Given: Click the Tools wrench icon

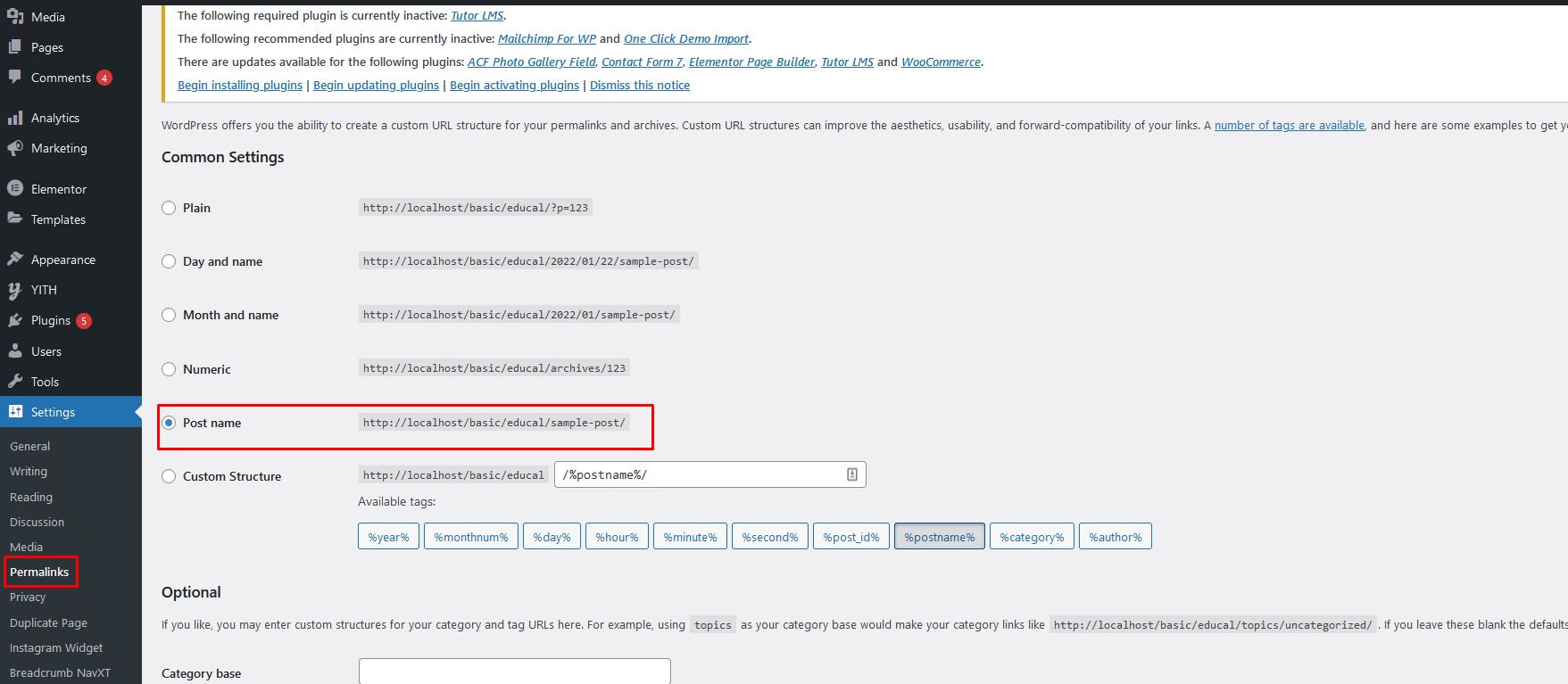Looking at the screenshot, I should (x=15, y=382).
